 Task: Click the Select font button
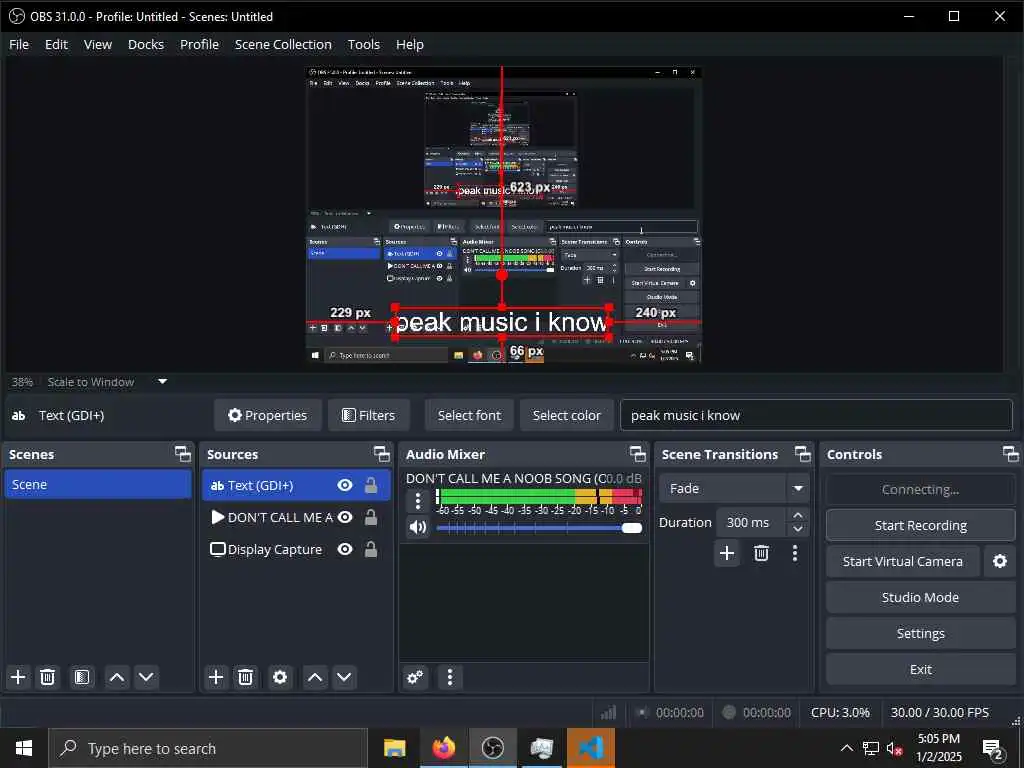pyautogui.click(x=469, y=415)
